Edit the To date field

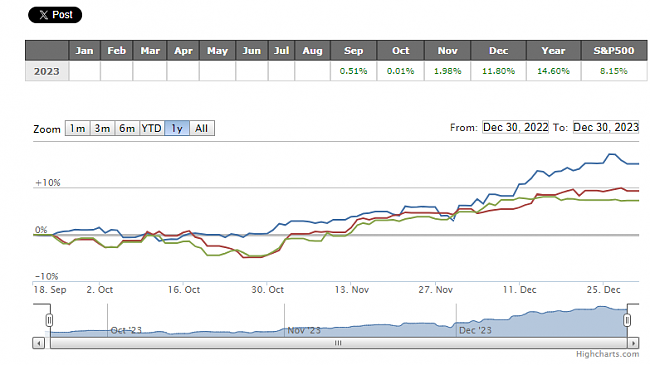pyautogui.click(x=606, y=127)
